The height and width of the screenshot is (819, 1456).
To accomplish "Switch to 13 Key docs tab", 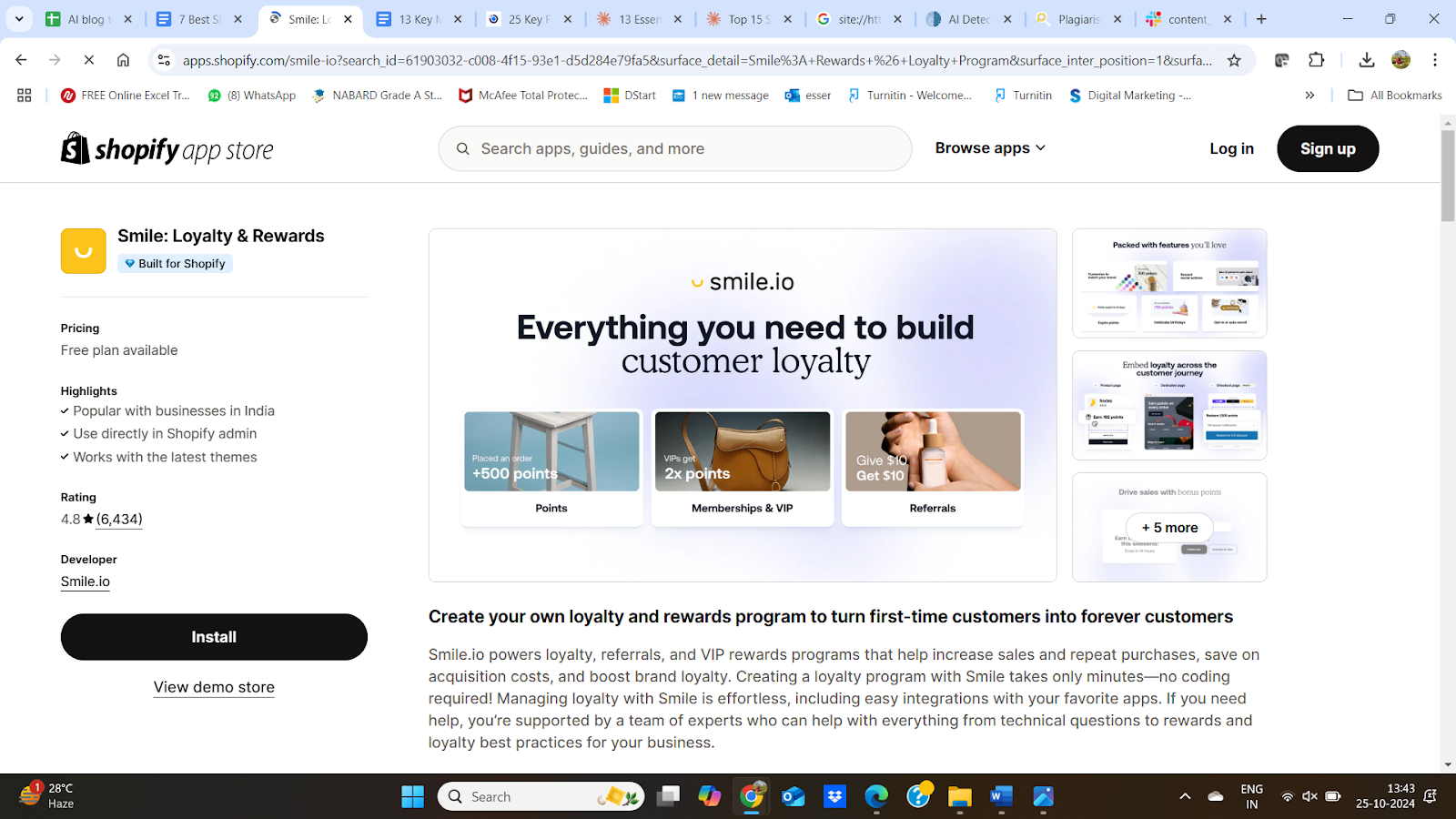I will tap(420, 19).
